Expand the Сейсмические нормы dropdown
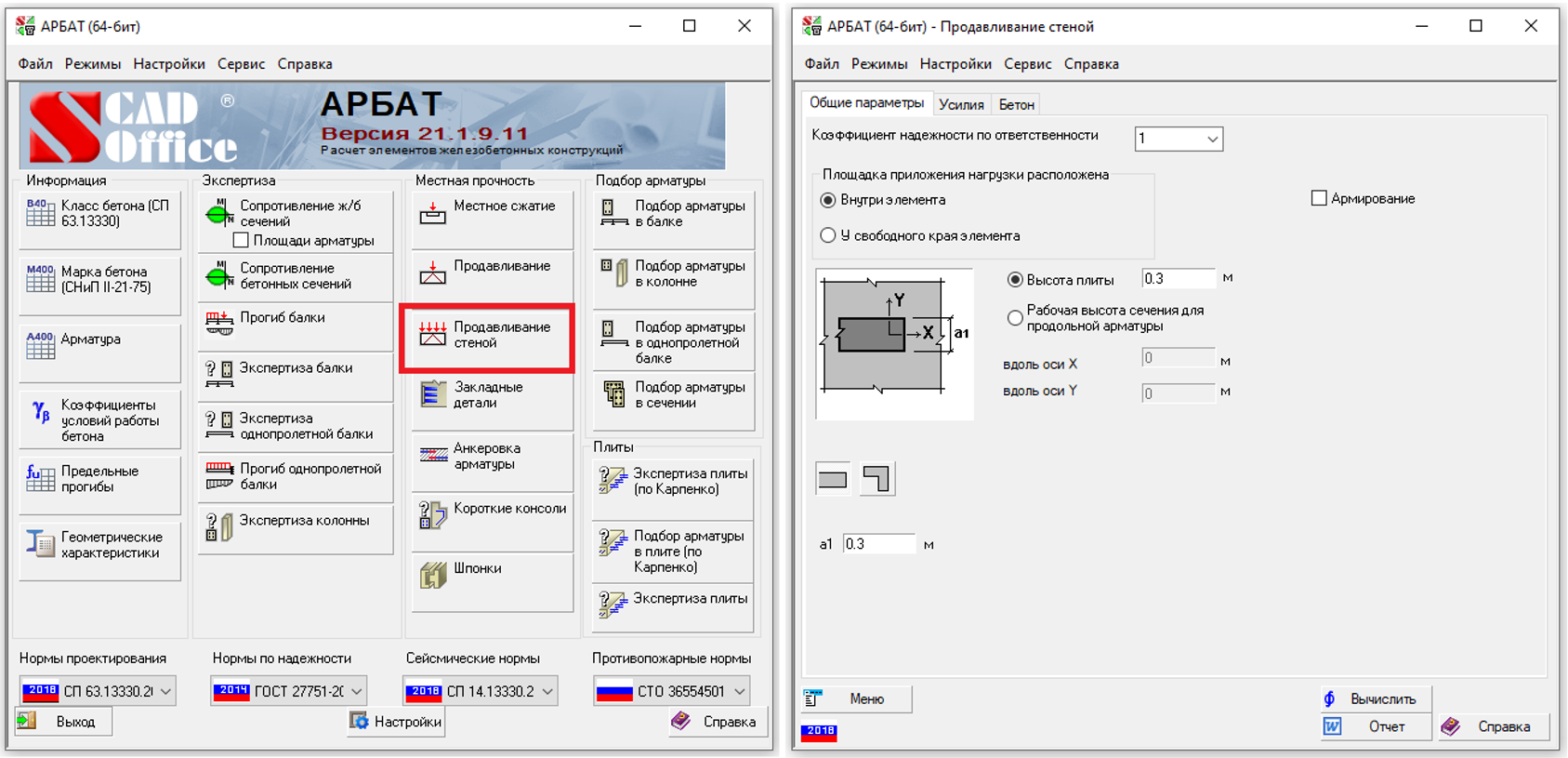The height and width of the screenshot is (758, 1568). click(547, 691)
